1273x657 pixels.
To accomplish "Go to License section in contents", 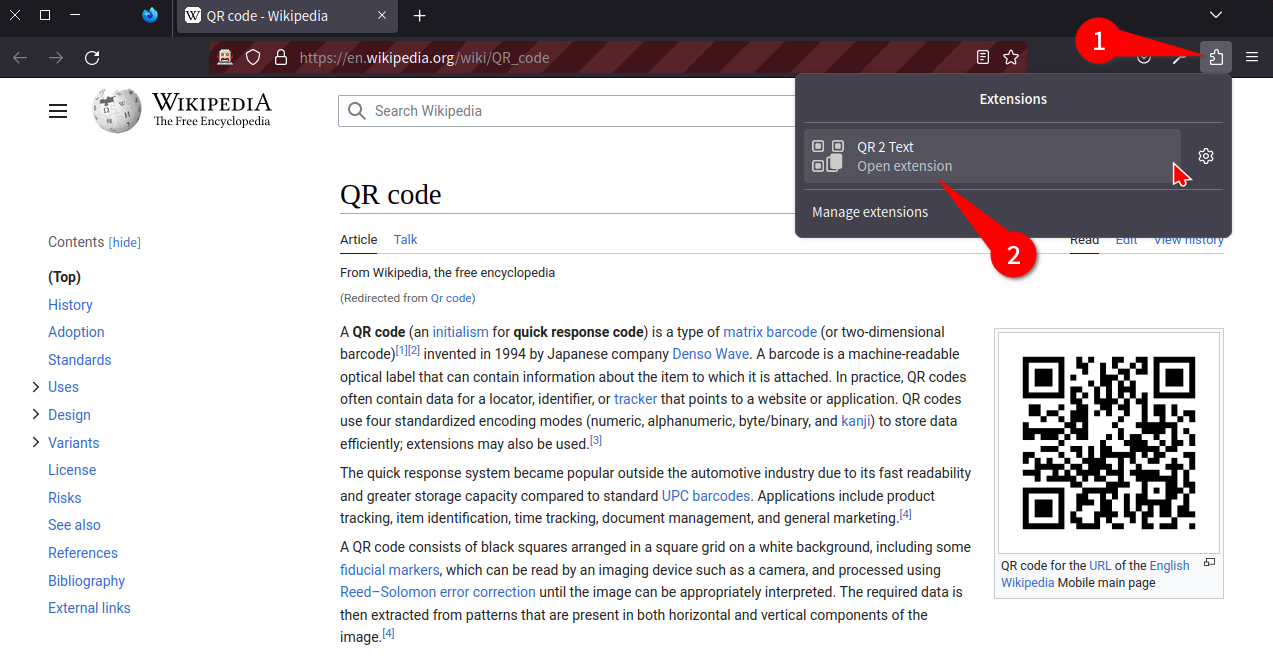I will tap(72, 470).
